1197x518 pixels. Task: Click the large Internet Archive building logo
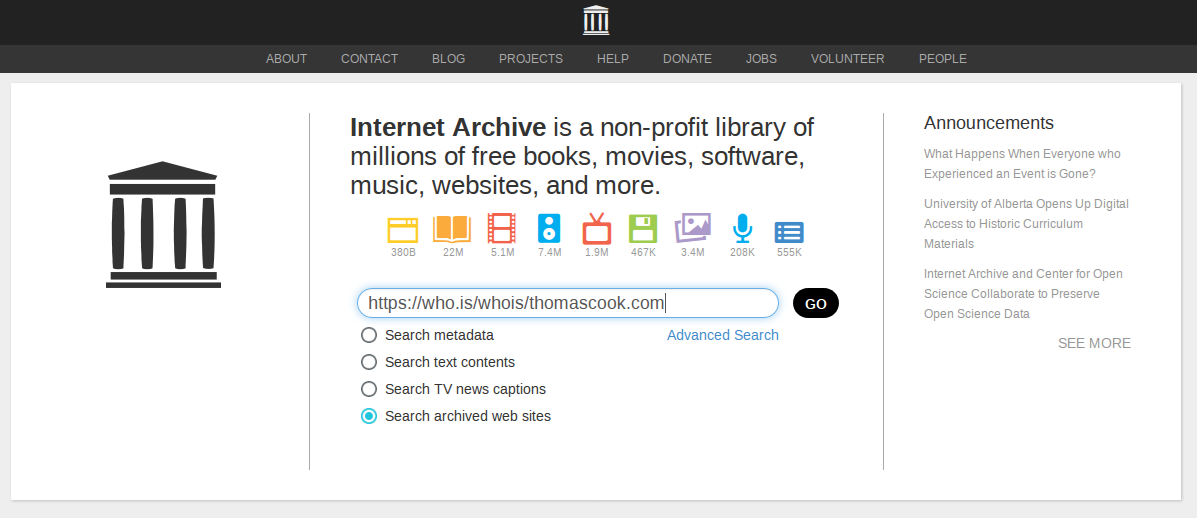(x=163, y=224)
